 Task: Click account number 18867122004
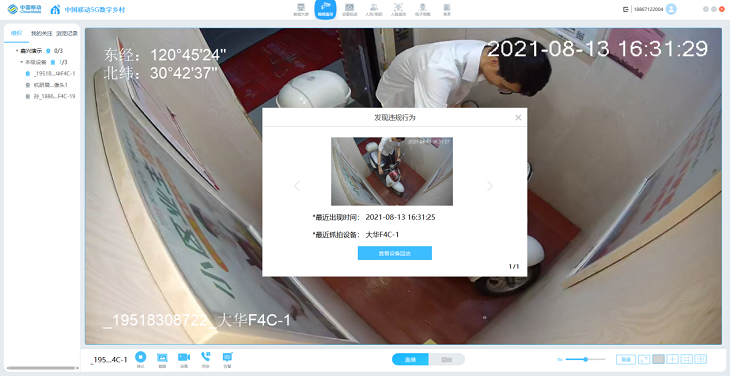[648, 9]
